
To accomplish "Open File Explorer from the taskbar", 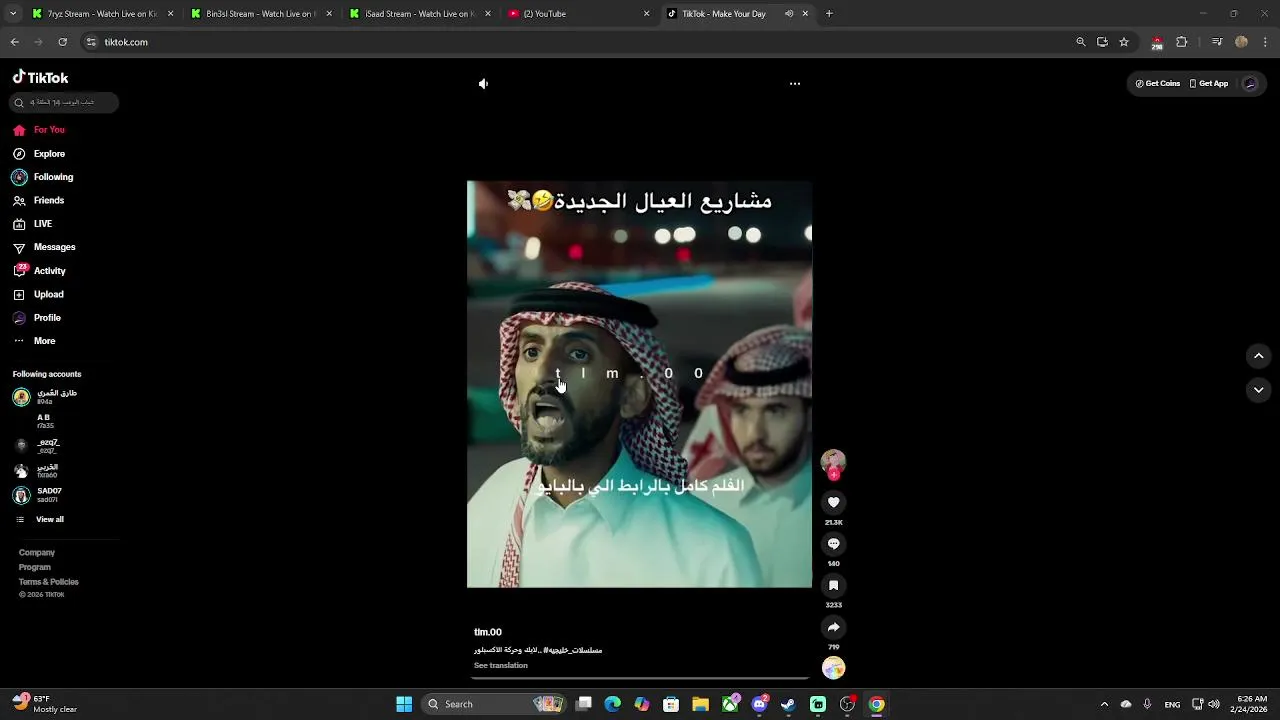I will [700, 704].
